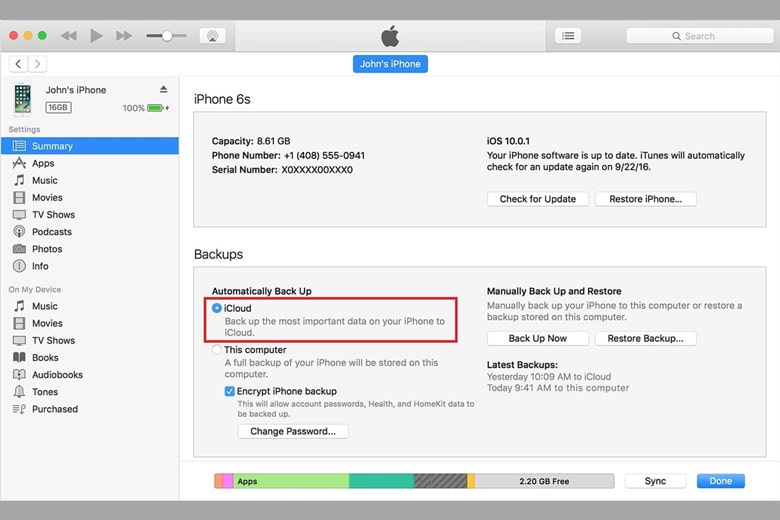Go forward with the right chevron
Image resolution: width=780 pixels, height=520 pixels.
click(37, 64)
